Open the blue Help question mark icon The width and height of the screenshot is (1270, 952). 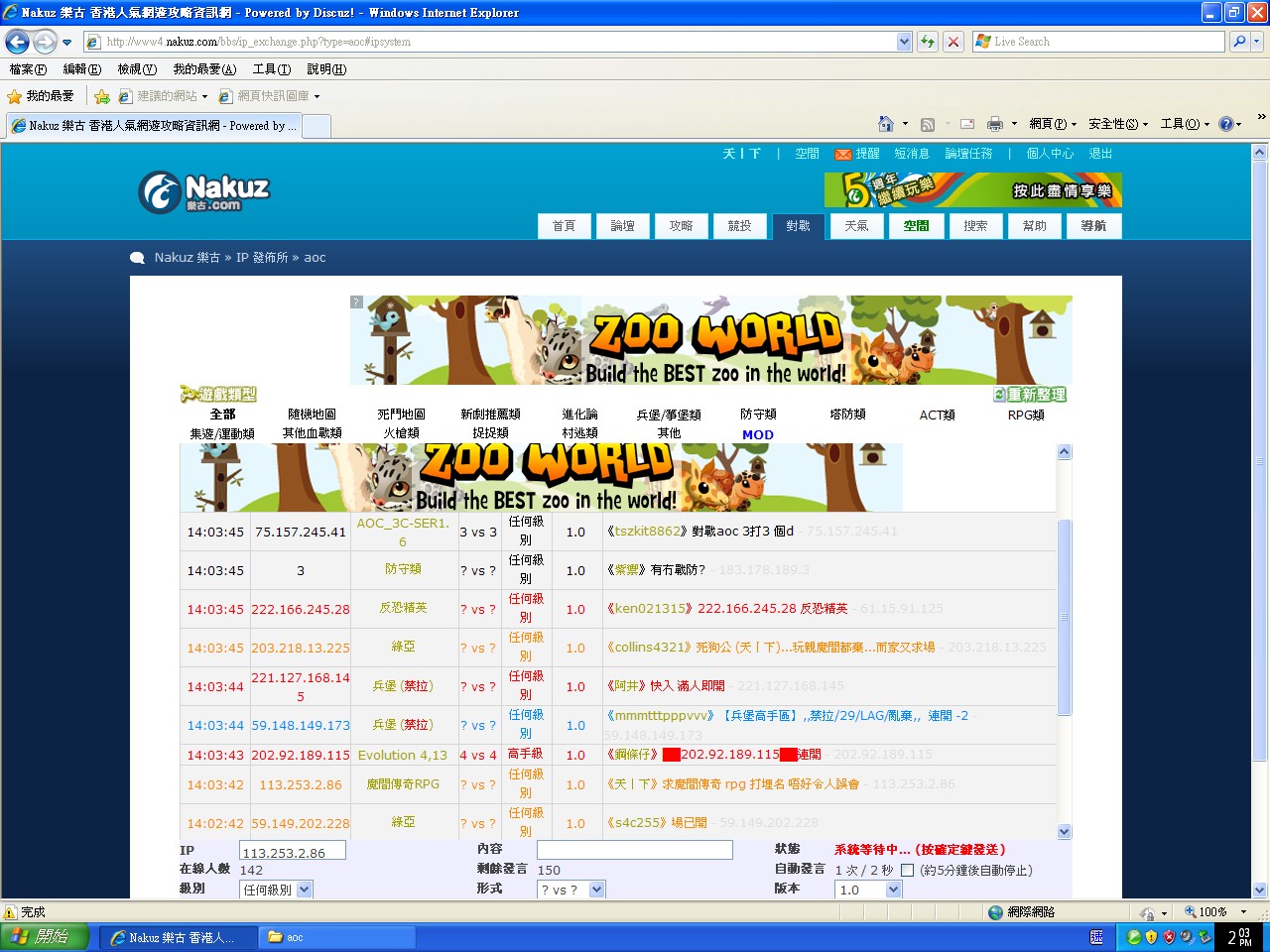[x=1226, y=124]
